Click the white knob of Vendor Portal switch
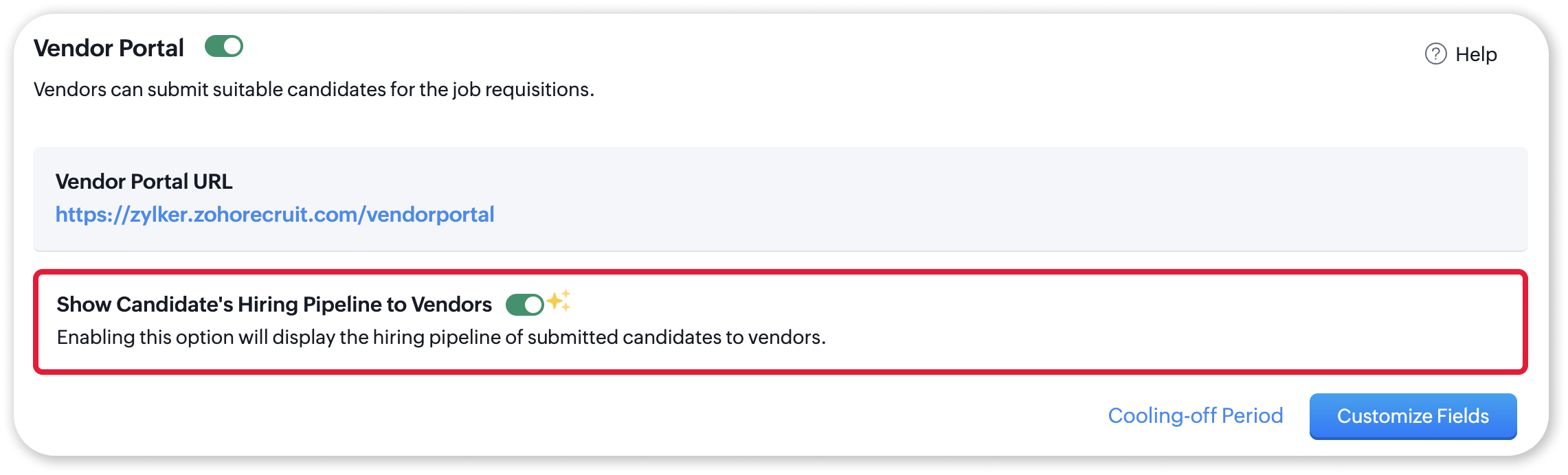Image resolution: width=1568 pixels, height=475 pixels. coord(233,47)
